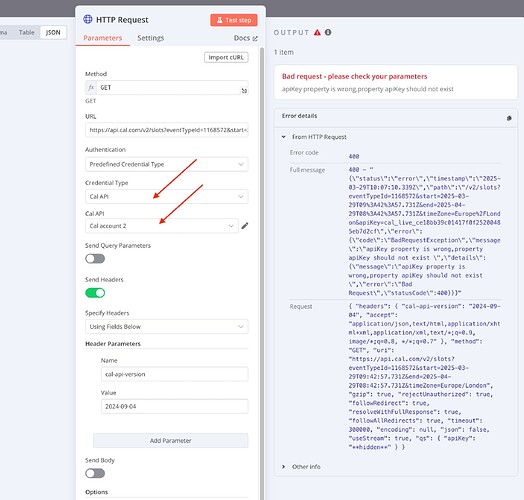The height and width of the screenshot is (500, 524).
Task: Switch to the Settings tab
Action: click(151, 38)
